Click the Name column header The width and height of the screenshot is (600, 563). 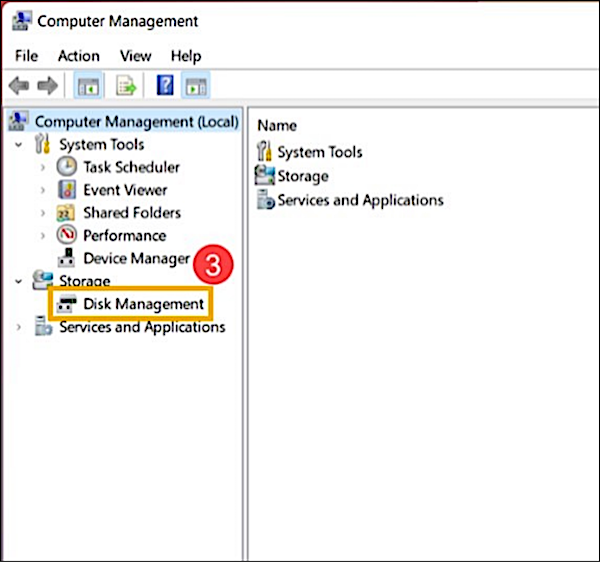[x=277, y=126]
